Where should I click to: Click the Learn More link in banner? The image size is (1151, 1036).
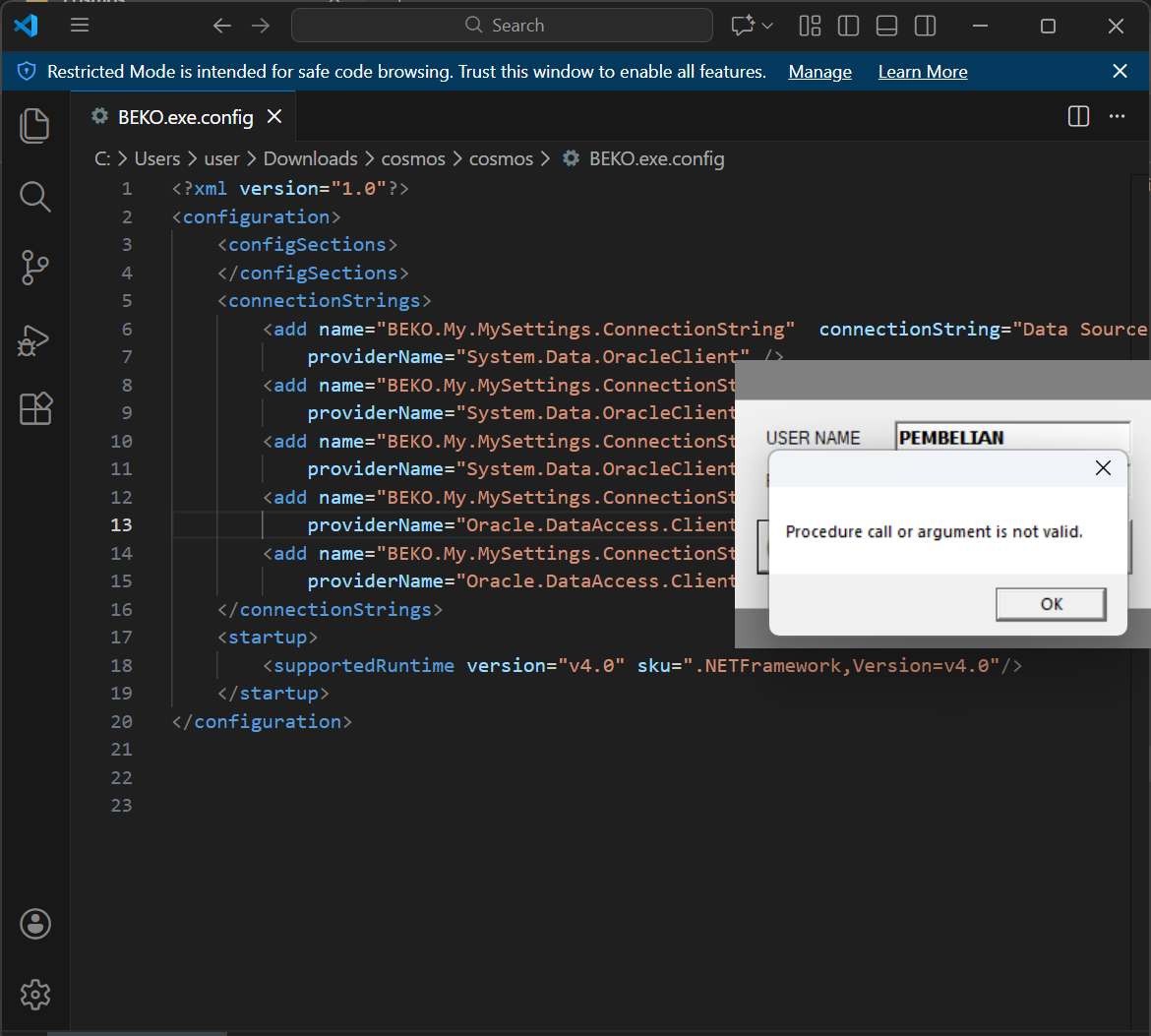(x=922, y=72)
